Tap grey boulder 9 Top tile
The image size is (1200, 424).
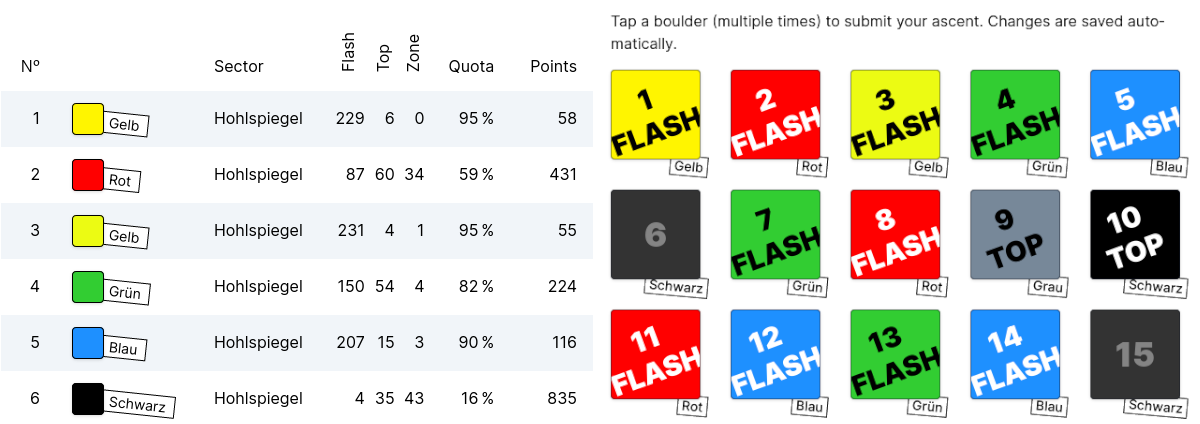(x=1015, y=234)
